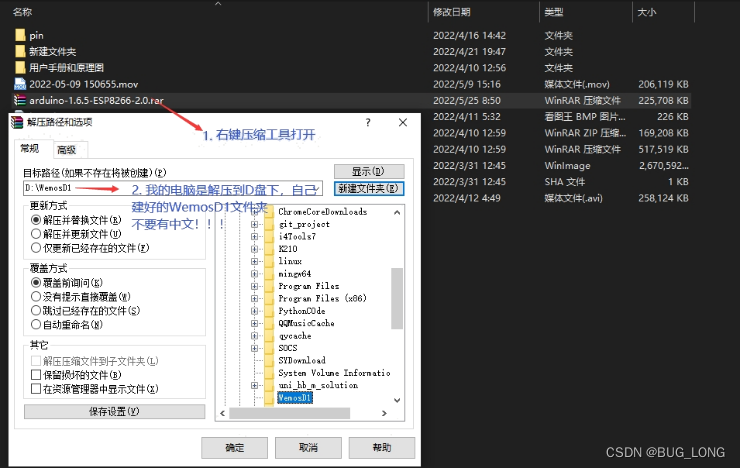Confirm extraction with 确定 button
The image size is (741, 469).
pos(234,448)
